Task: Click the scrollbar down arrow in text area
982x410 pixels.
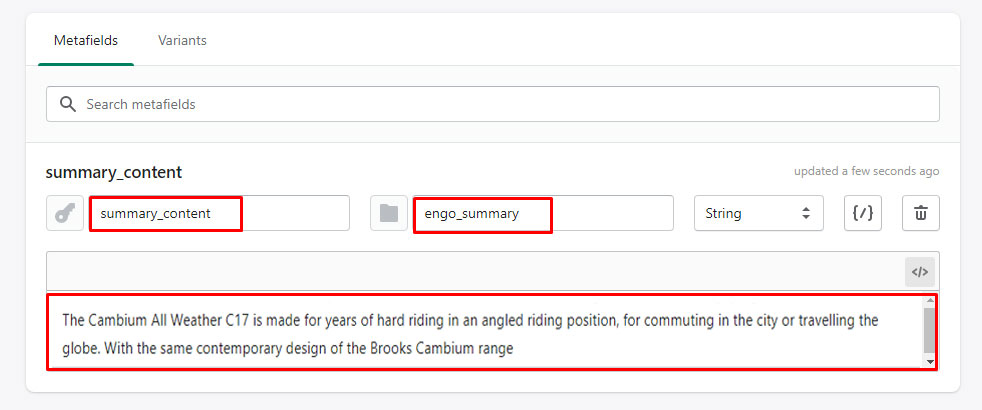Action: pyautogui.click(x=929, y=362)
